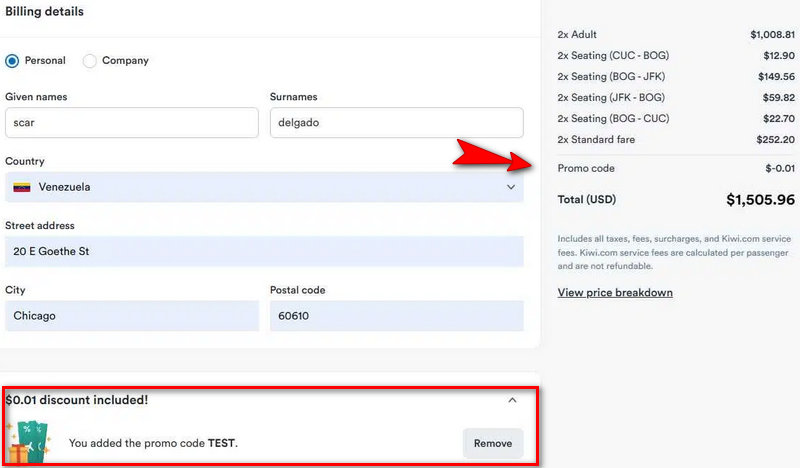Click the Given names input field
Image resolution: width=800 pixels, height=468 pixels.
pos(131,123)
